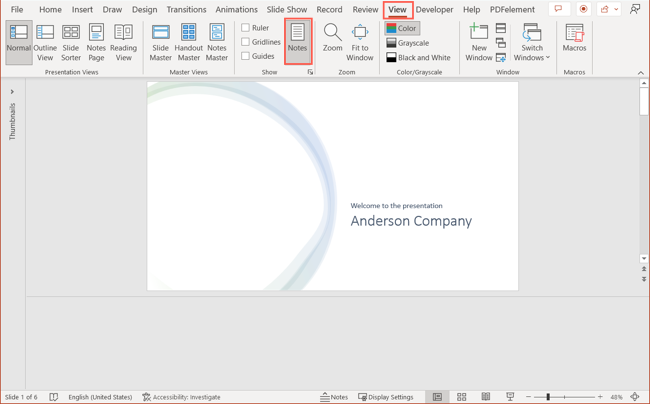The width and height of the screenshot is (650, 404).
Task: Open the Draw tab
Action: [x=112, y=9]
